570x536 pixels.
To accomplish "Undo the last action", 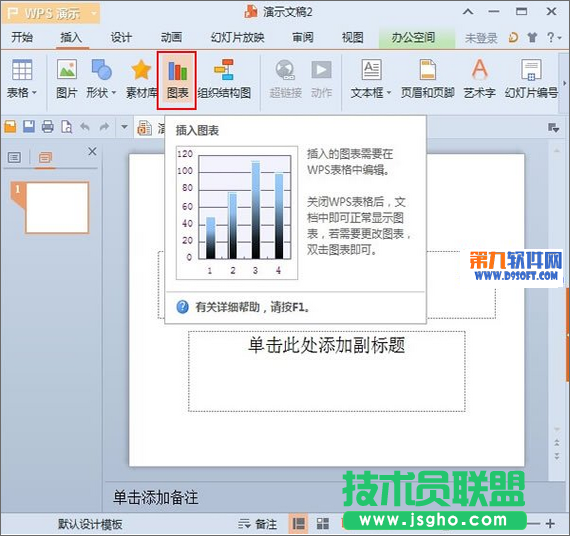I will pos(85,127).
